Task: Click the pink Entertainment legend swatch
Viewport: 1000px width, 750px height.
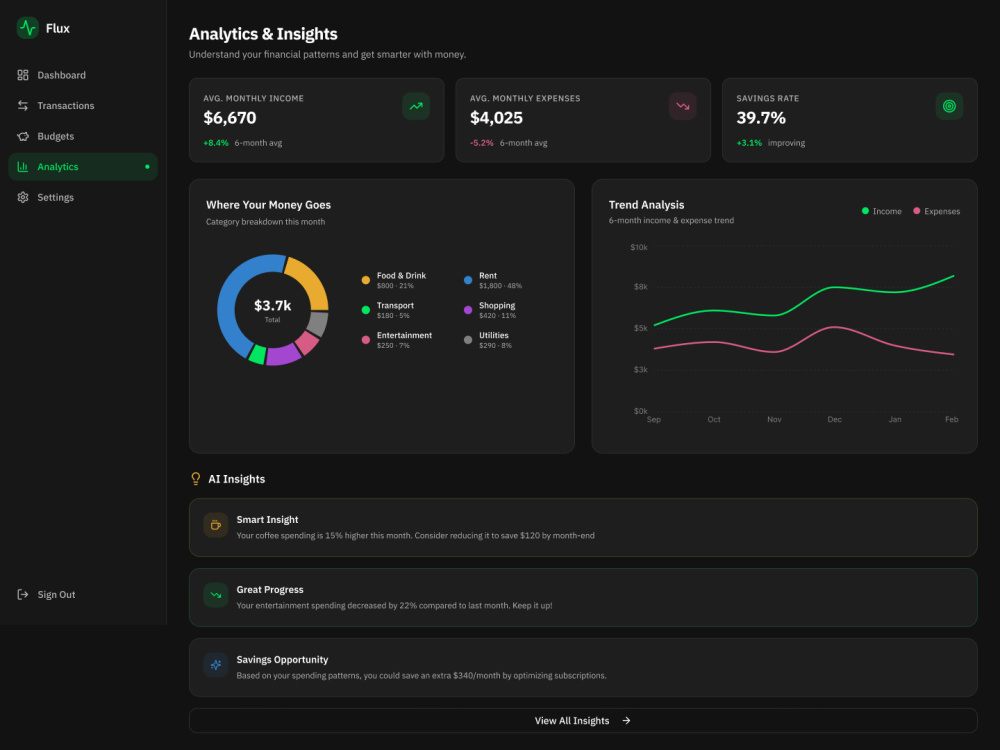Action: 365,340
